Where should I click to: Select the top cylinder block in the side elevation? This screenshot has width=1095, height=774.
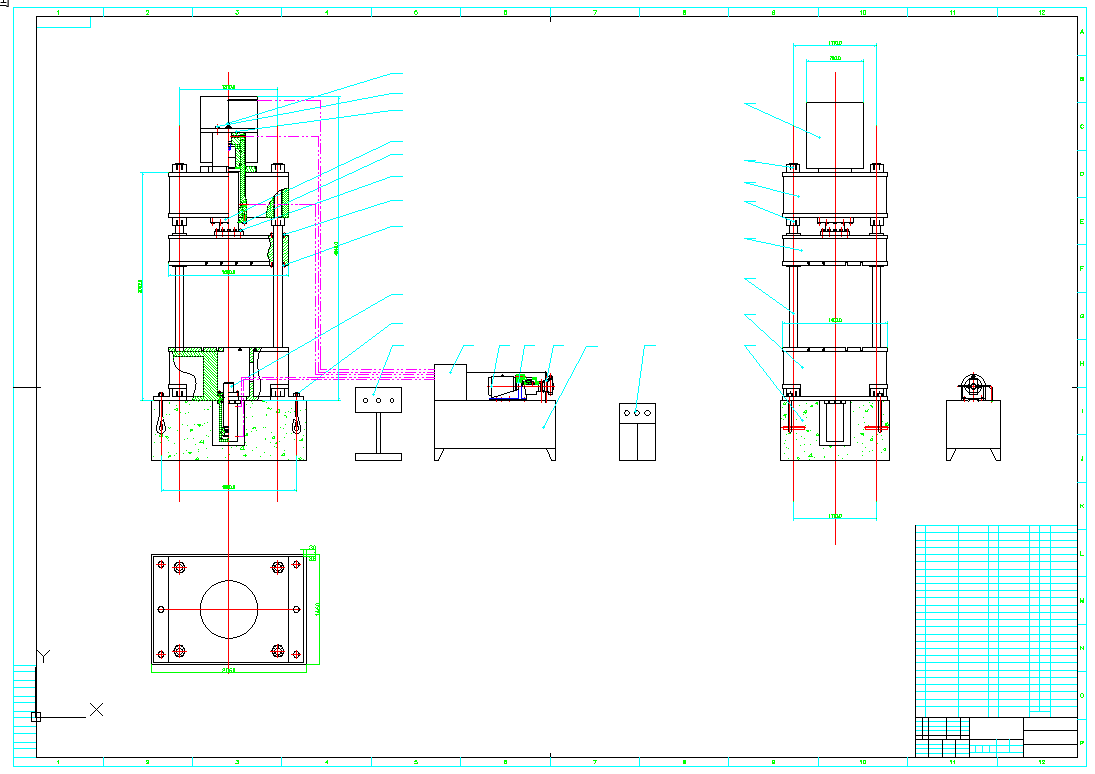pos(835,136)
